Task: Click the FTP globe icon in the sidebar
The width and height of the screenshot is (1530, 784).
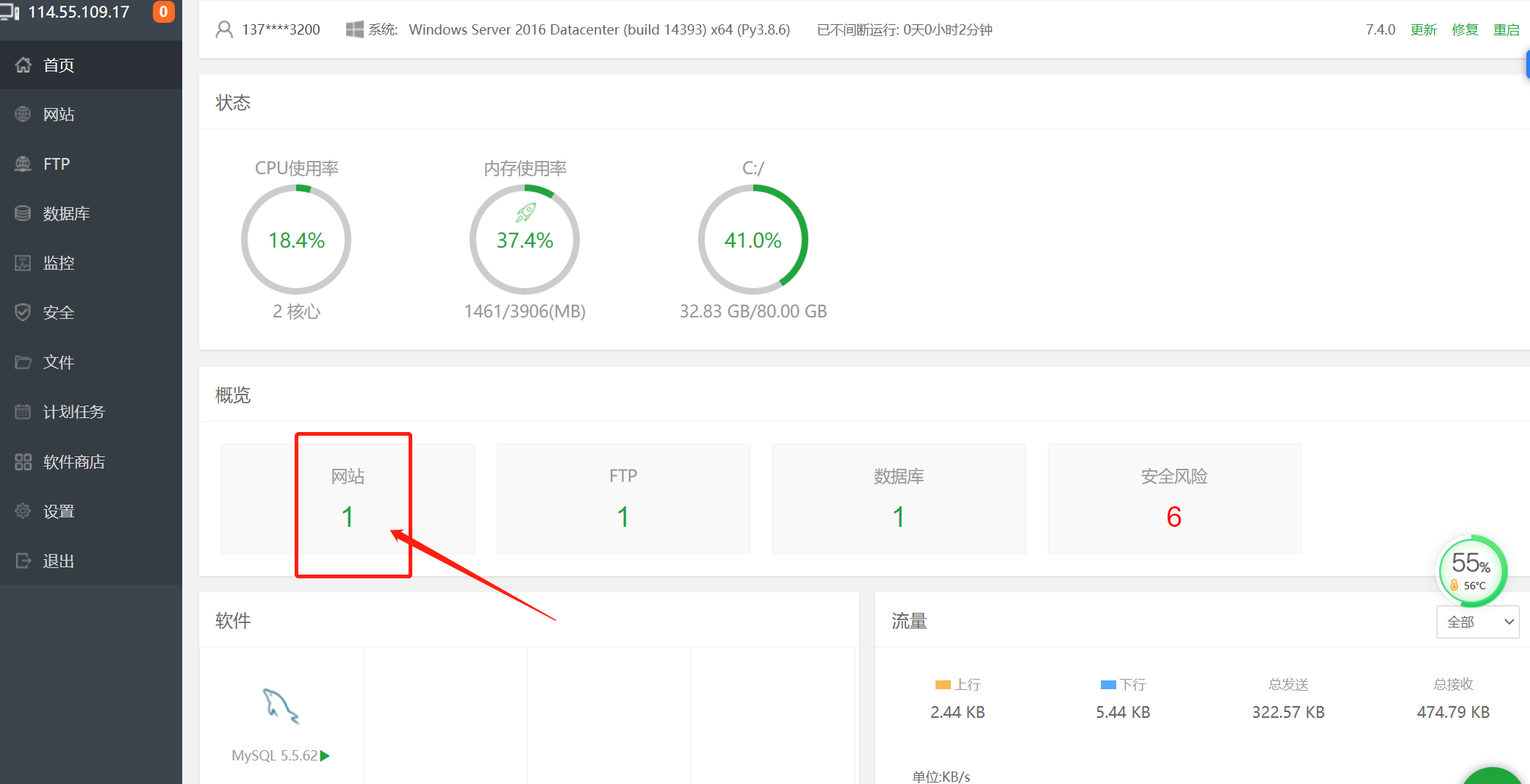Action: [x=24, y=164]
